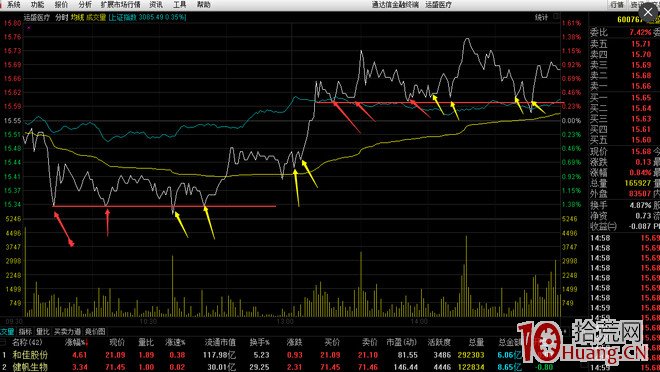
Task: Sort the list by the 现价 column header
Action: pyautogui.click(x=117, y=343)
